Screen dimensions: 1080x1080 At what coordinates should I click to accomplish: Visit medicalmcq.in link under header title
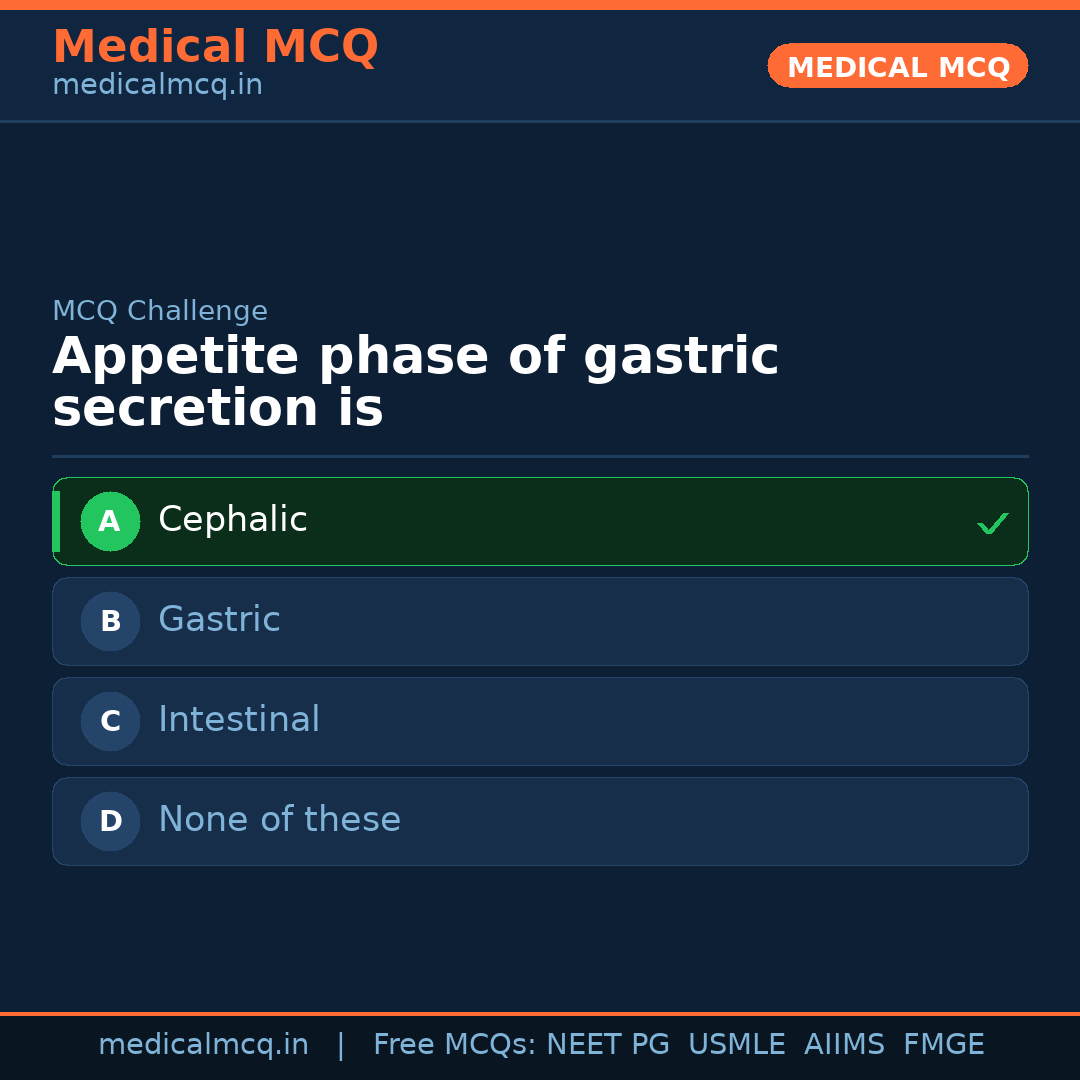[x=157, y=85]
